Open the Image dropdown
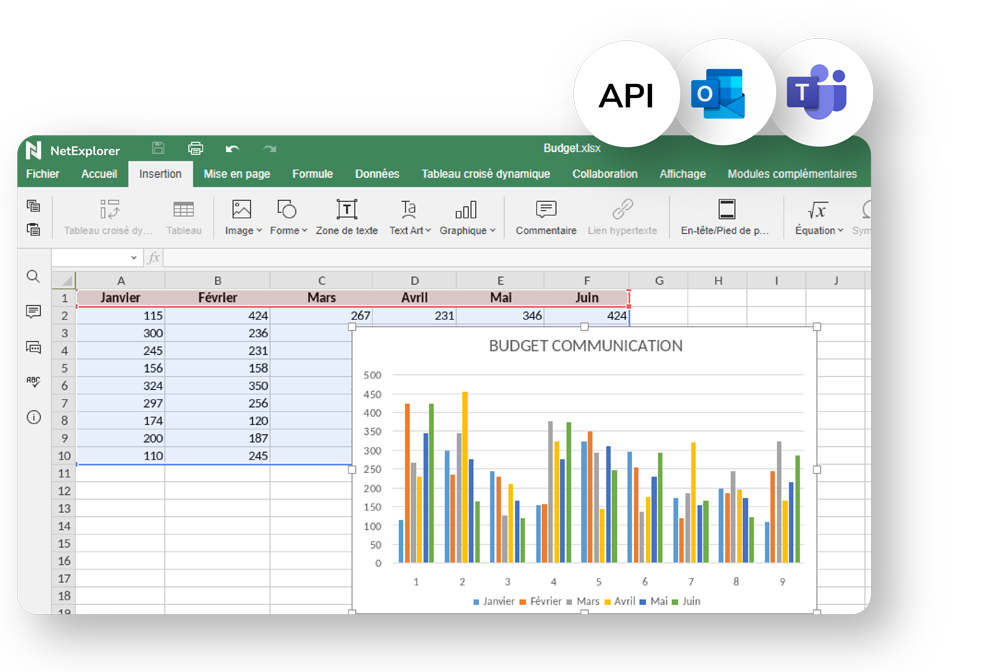Viewport: 984px width, 672px height. [x=243, y=217]
